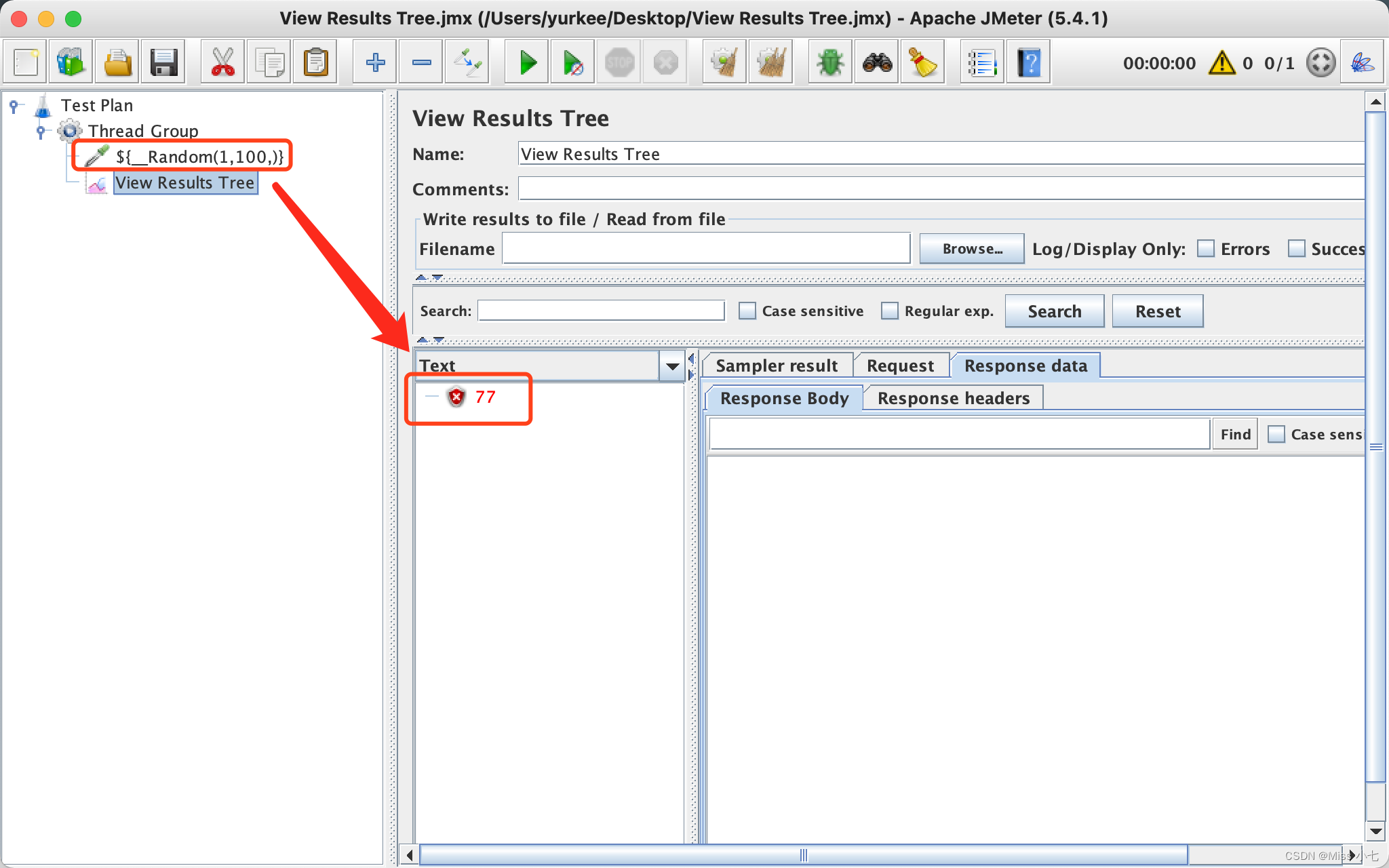Screen dimensions: 1389x868
Task: Click the JMeter feather logo icon
Action: click(x=1363, y=62)
